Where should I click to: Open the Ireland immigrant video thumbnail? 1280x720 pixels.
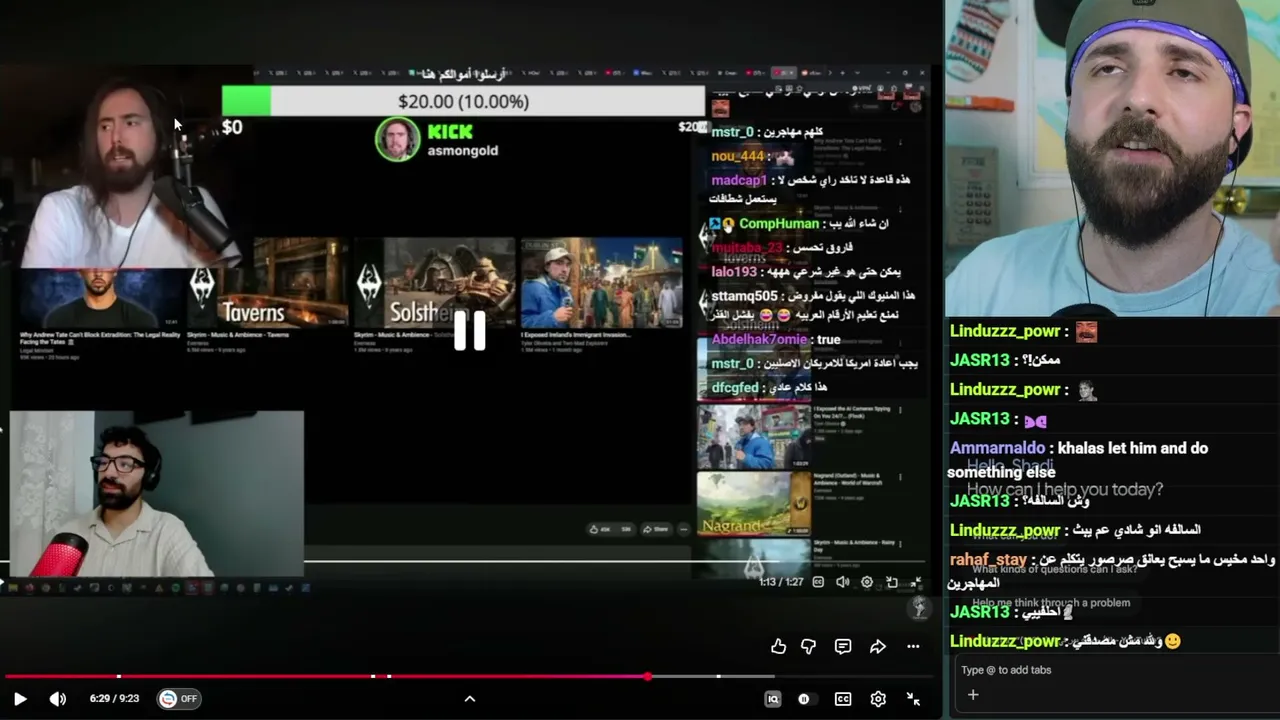pyautogui.click(x=602, y=283)
